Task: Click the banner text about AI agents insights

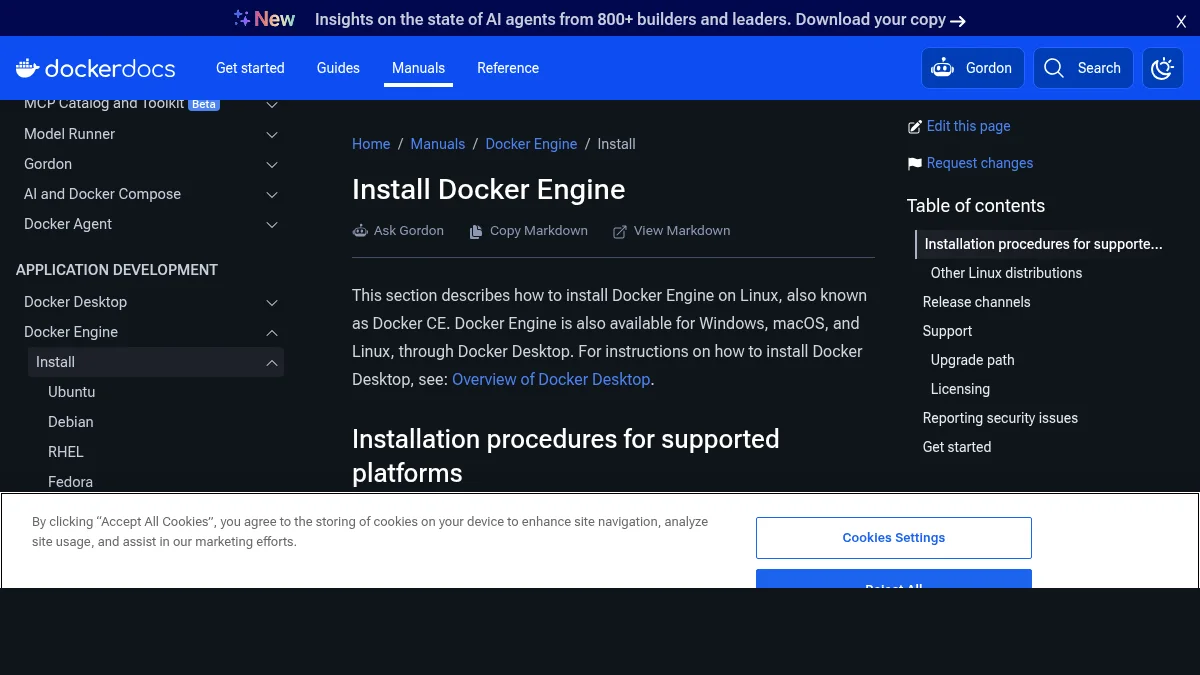Action: pyautogui.click(x=630, y=19)
